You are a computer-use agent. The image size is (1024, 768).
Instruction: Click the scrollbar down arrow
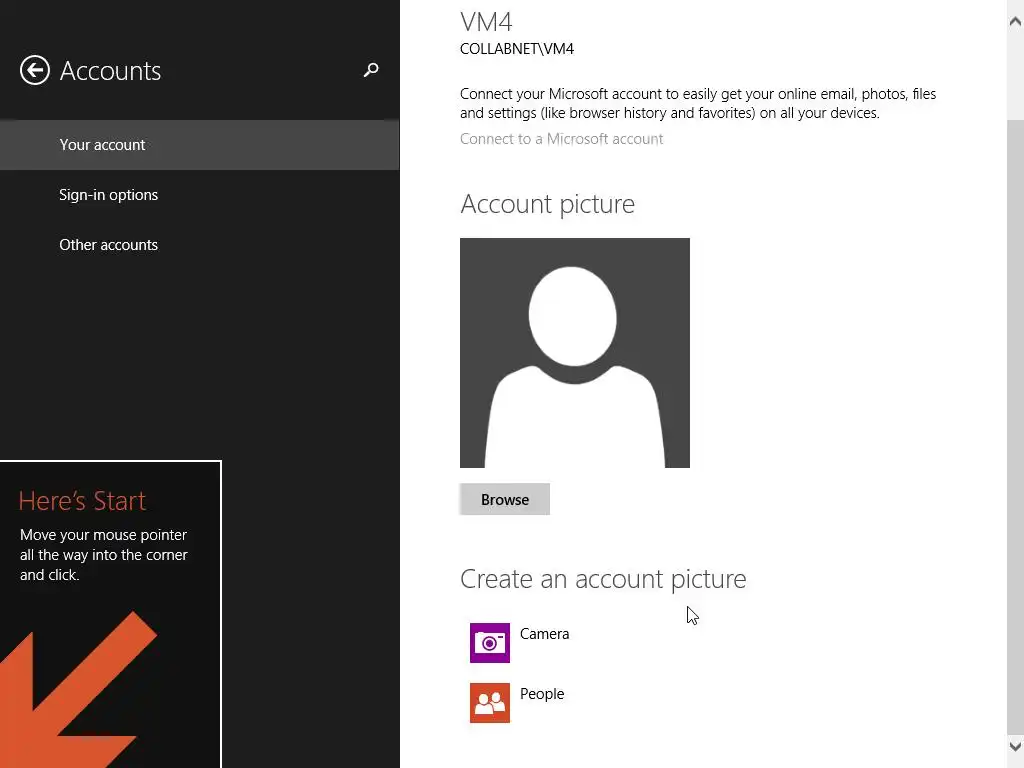1015,746
